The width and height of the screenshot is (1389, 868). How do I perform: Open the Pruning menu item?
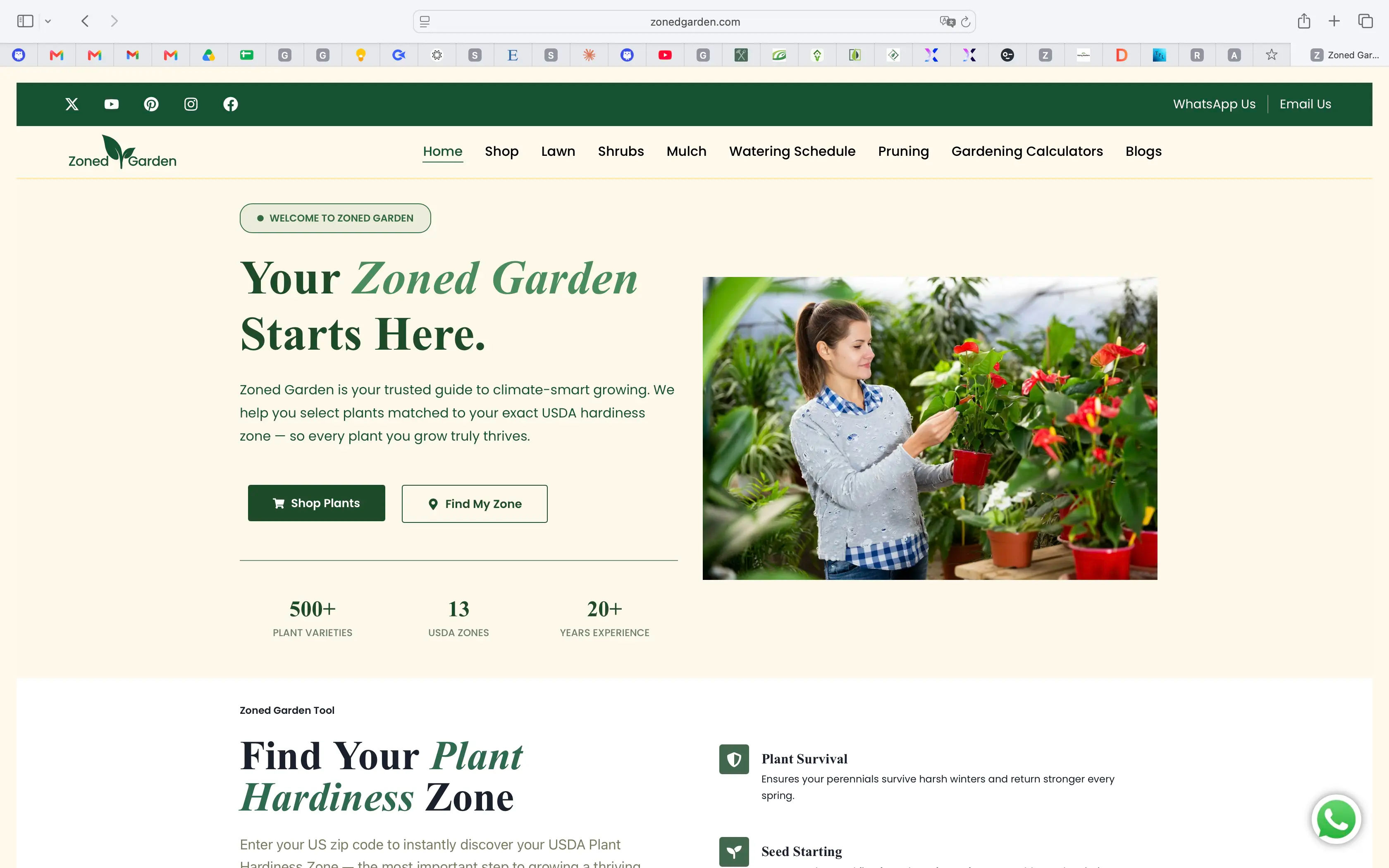pyautogui.click(x=903, y=152)
